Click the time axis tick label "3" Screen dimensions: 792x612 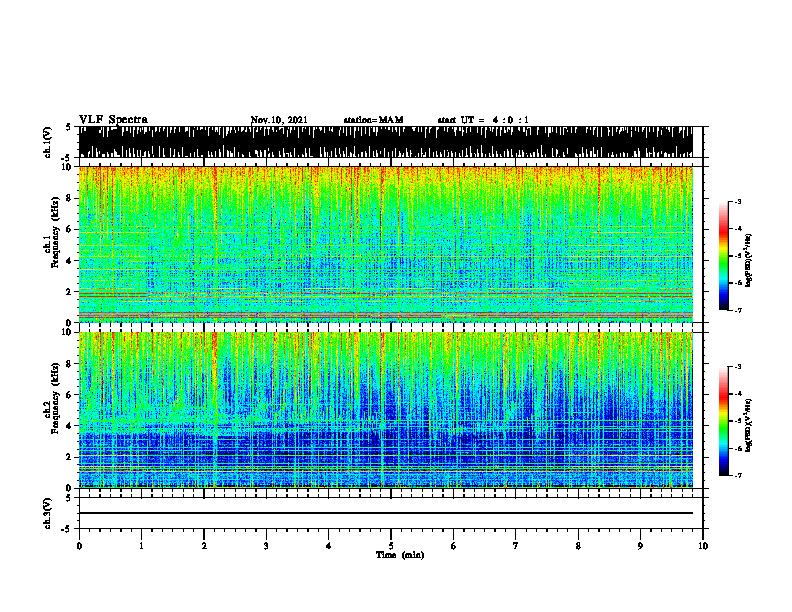tap(266, 546)
